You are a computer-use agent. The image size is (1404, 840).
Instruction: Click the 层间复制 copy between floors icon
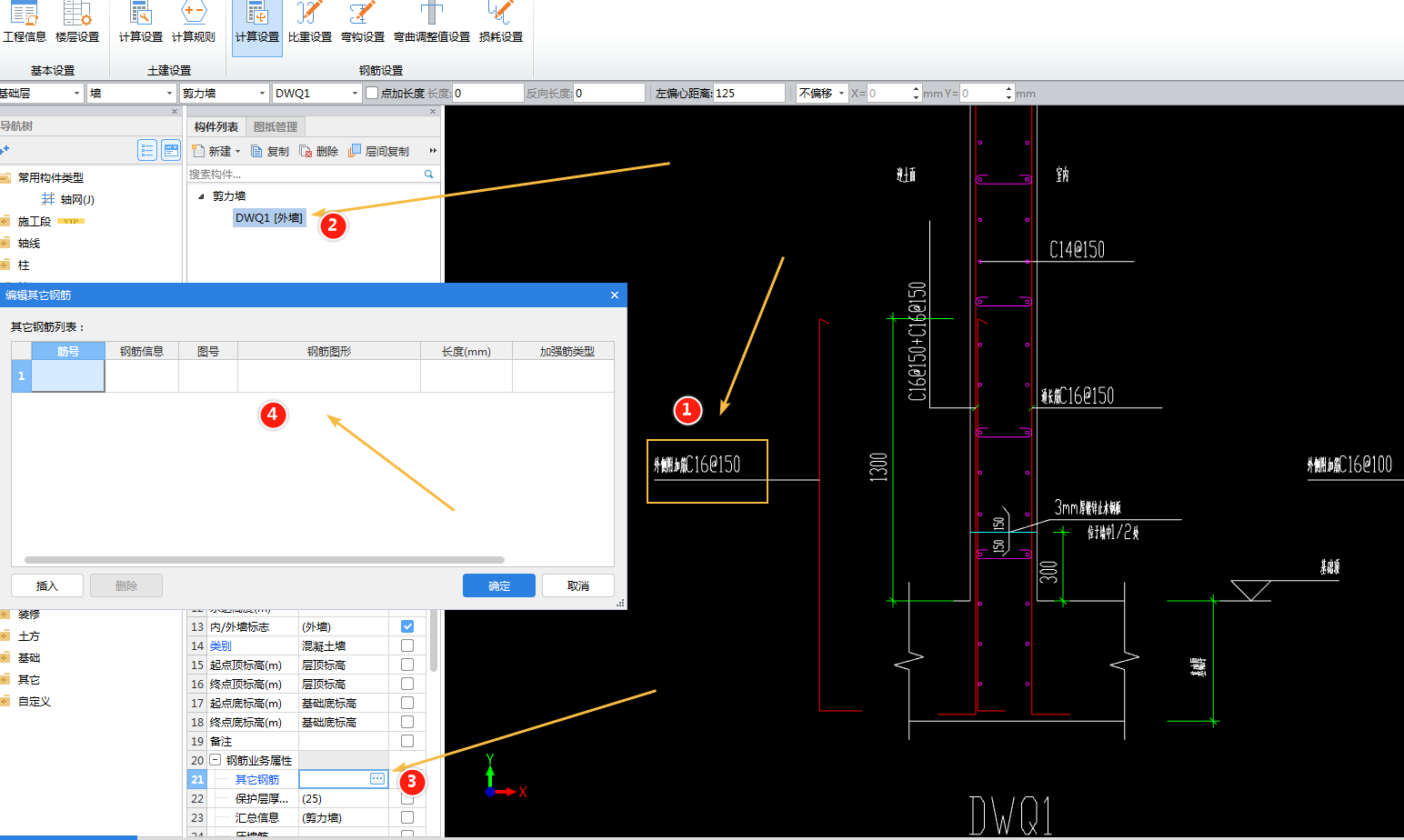355,151
